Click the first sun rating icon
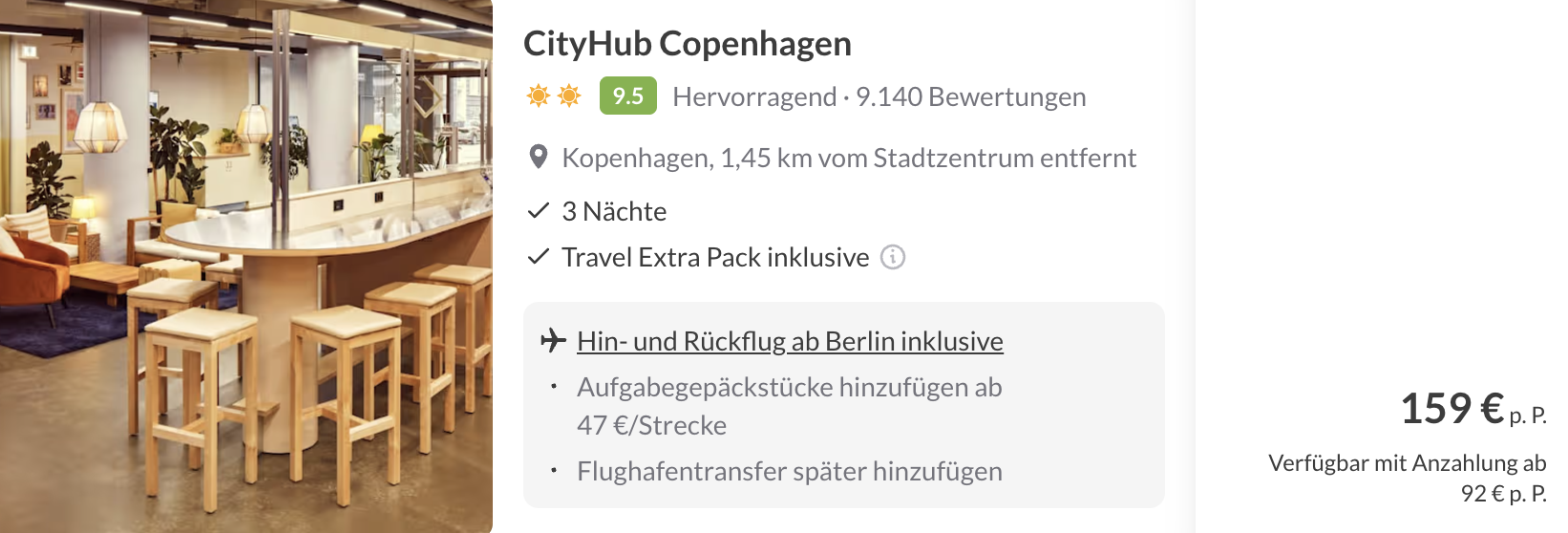The image size is (1568, 533). tap(539, 96)
